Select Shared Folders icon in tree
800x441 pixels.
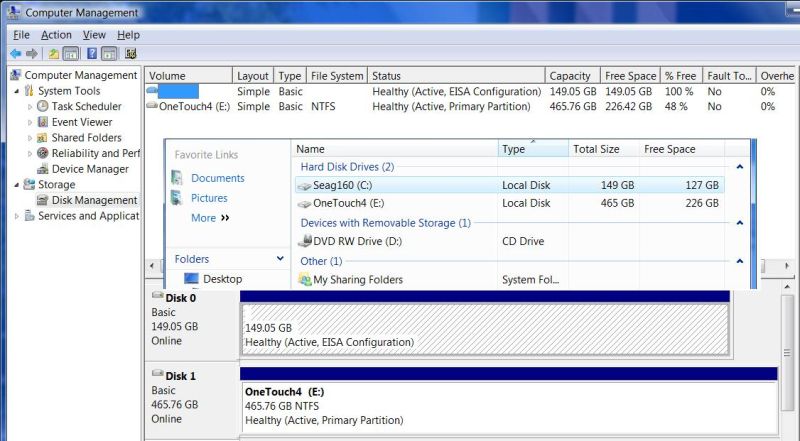click(x=43, y=138)
